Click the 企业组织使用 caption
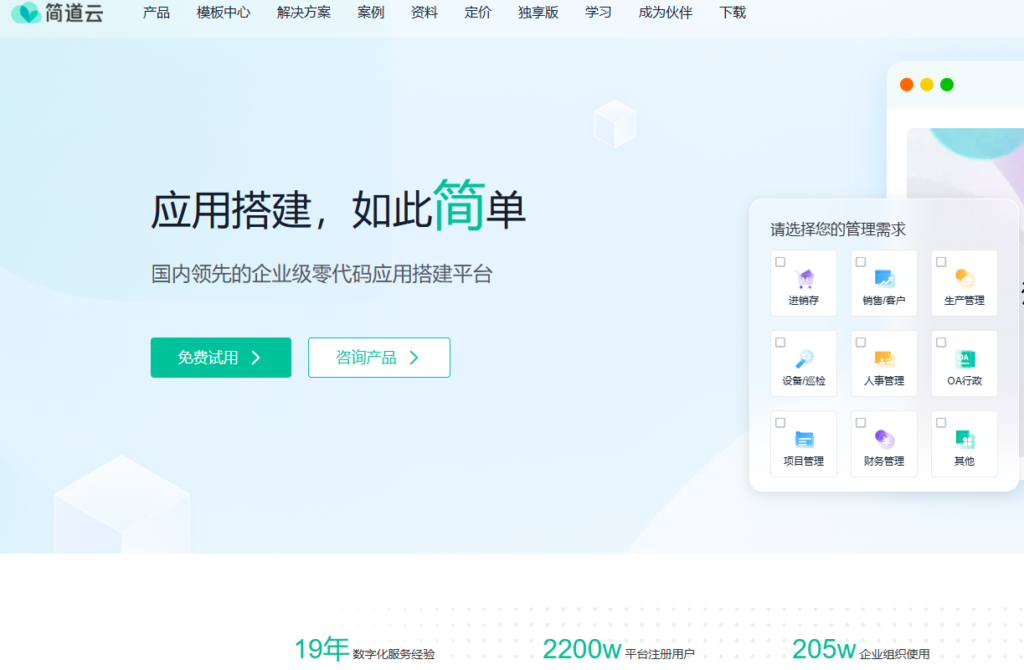The width and height of the screenshot is (1024, 670). pyautogui.click(x=895, y=654)
